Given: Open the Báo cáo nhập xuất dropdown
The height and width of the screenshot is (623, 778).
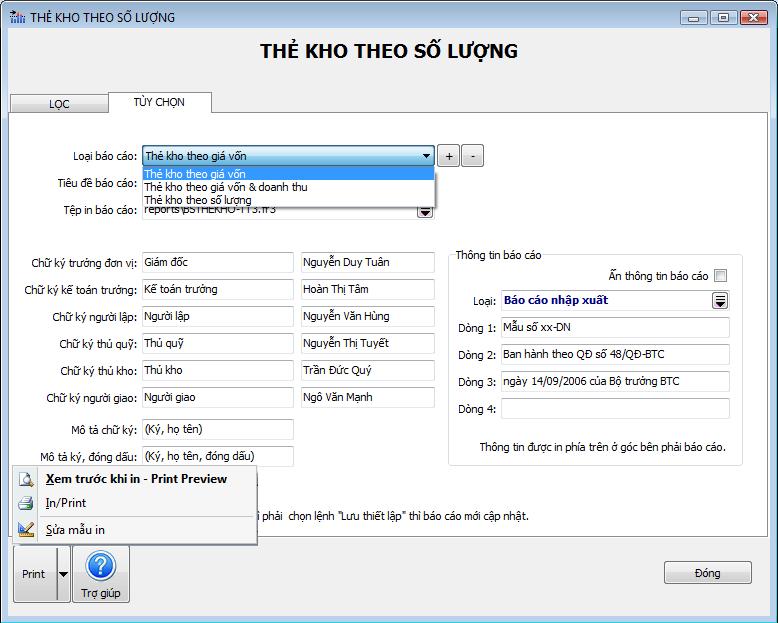Looking at the screenshot, I should (x=719, y=301).
